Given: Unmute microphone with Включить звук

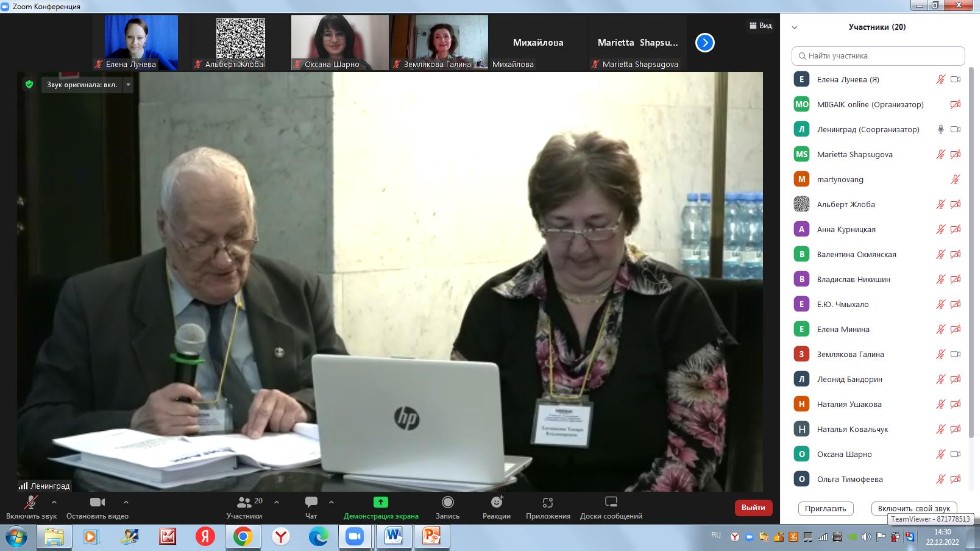Looking at the screenshot, I should pyautogui.click(x=31, y=504).
